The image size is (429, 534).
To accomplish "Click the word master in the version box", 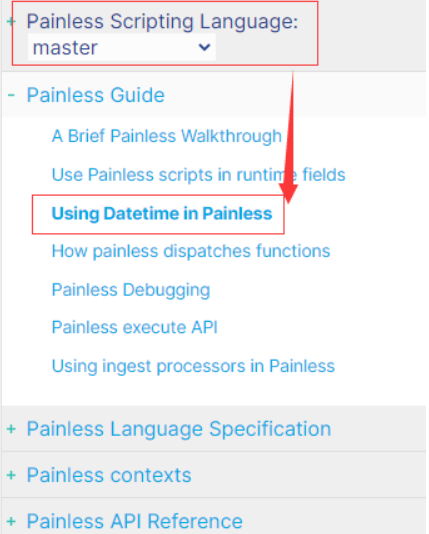I will point(65,48).
